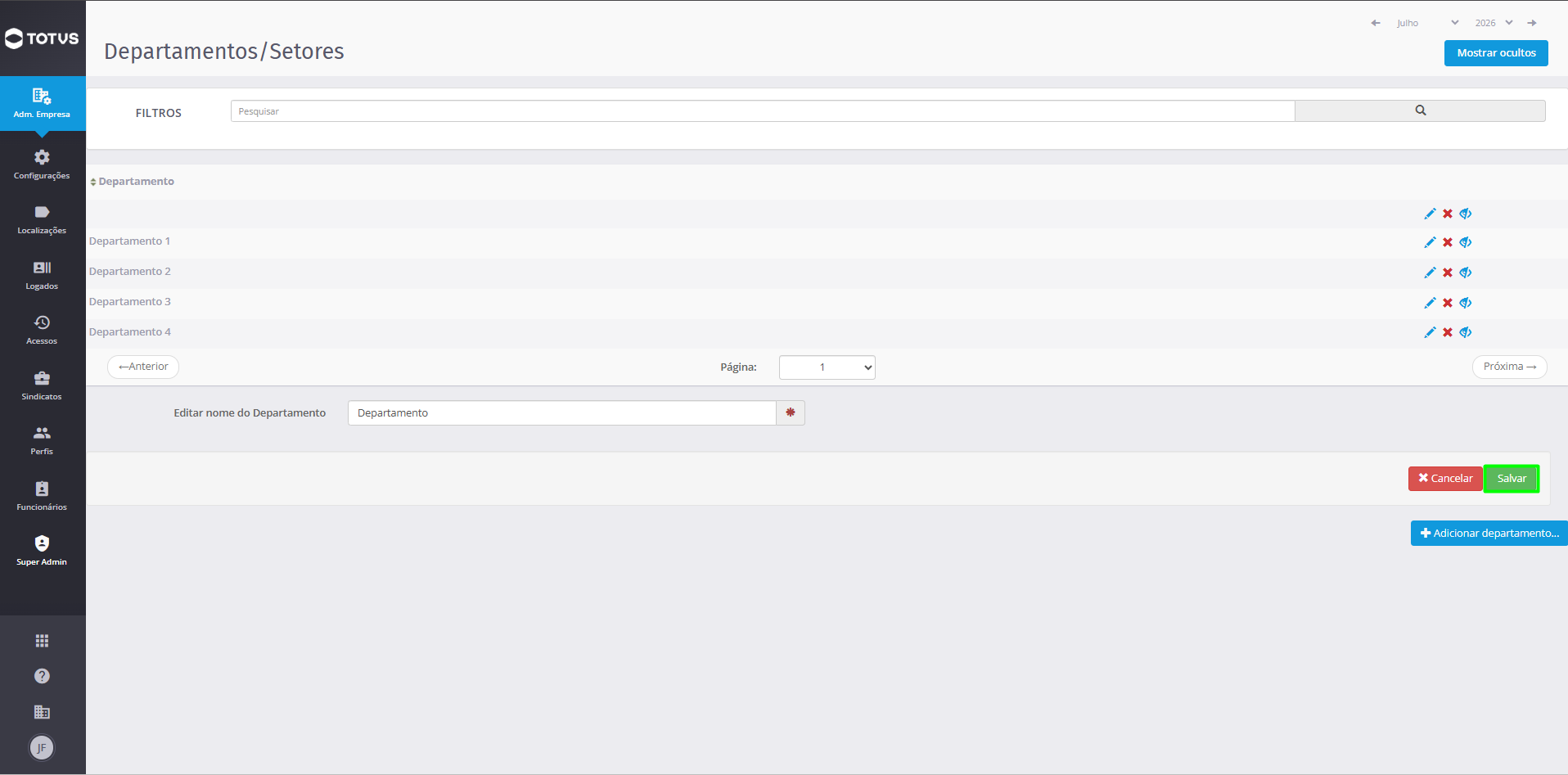The image size is (1568, 775).
Task: Open Sindicatos in the sidebar
Action: (42, 385)
